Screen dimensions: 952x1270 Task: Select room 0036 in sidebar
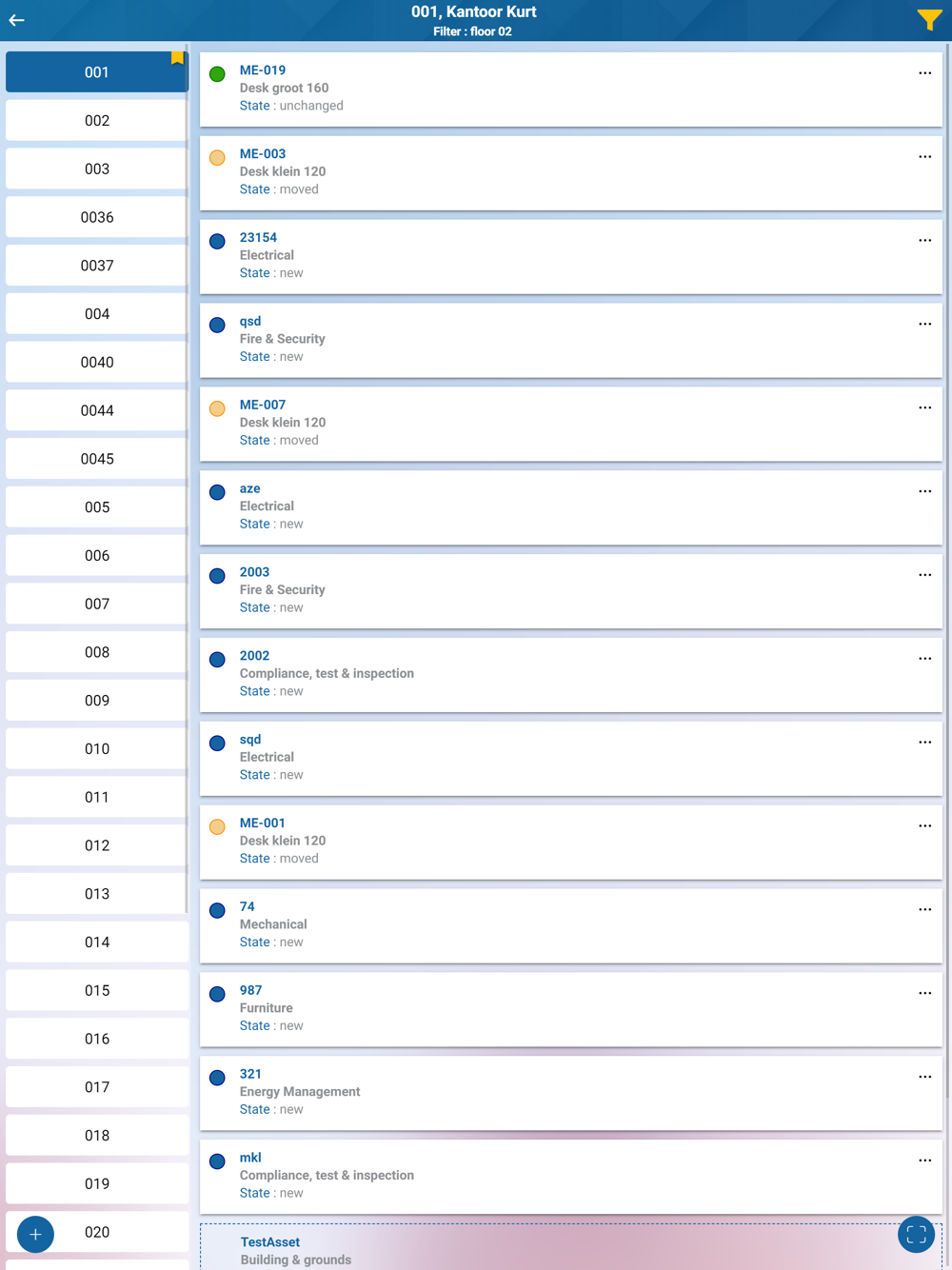point(97,217)
